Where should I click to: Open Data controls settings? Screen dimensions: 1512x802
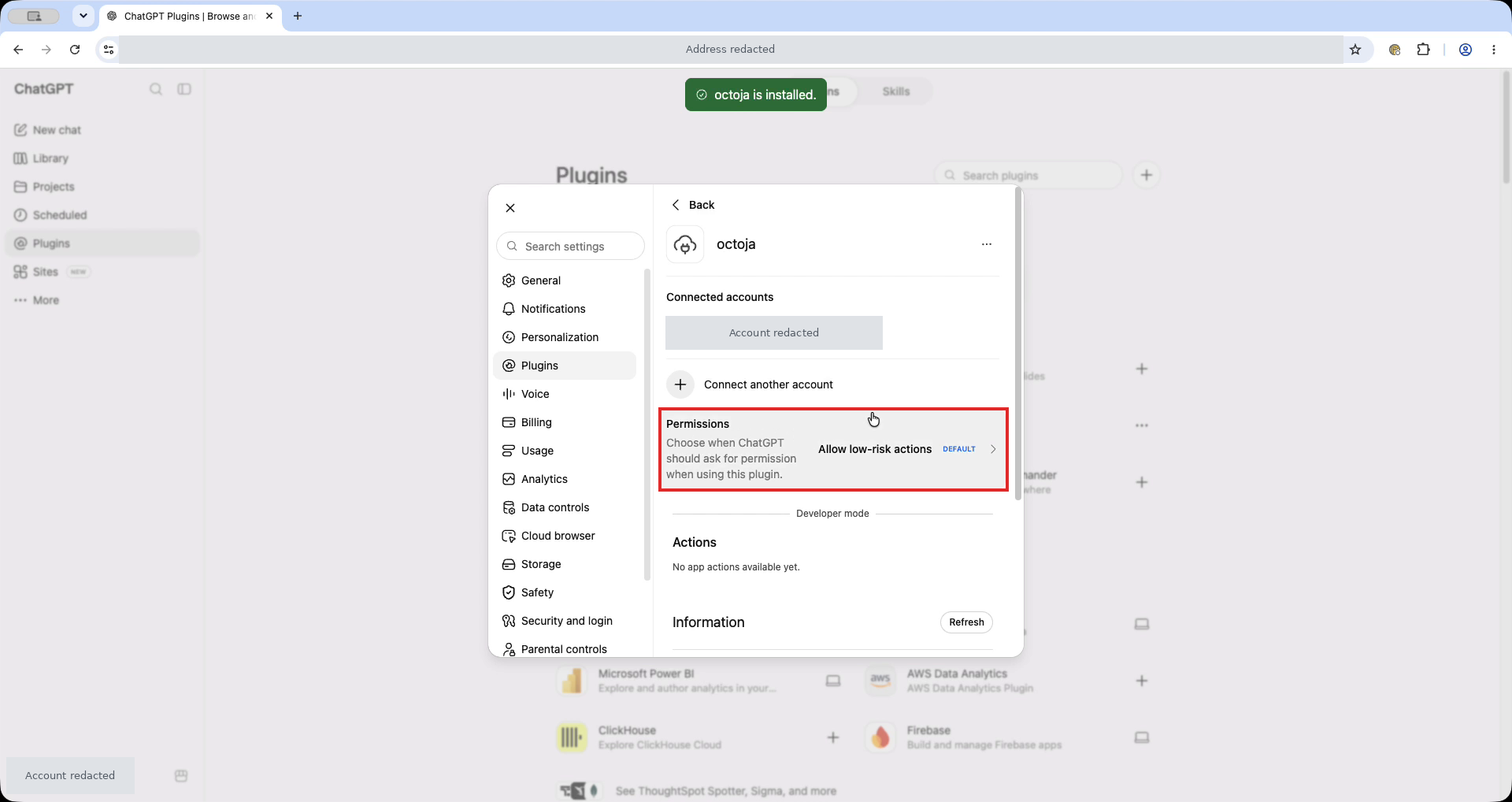[565, 507]
